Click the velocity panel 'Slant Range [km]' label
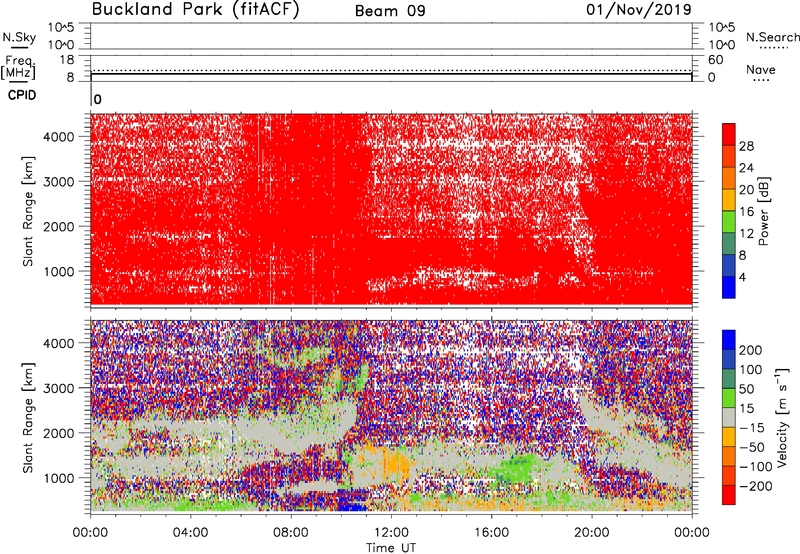 pos(28,418)
